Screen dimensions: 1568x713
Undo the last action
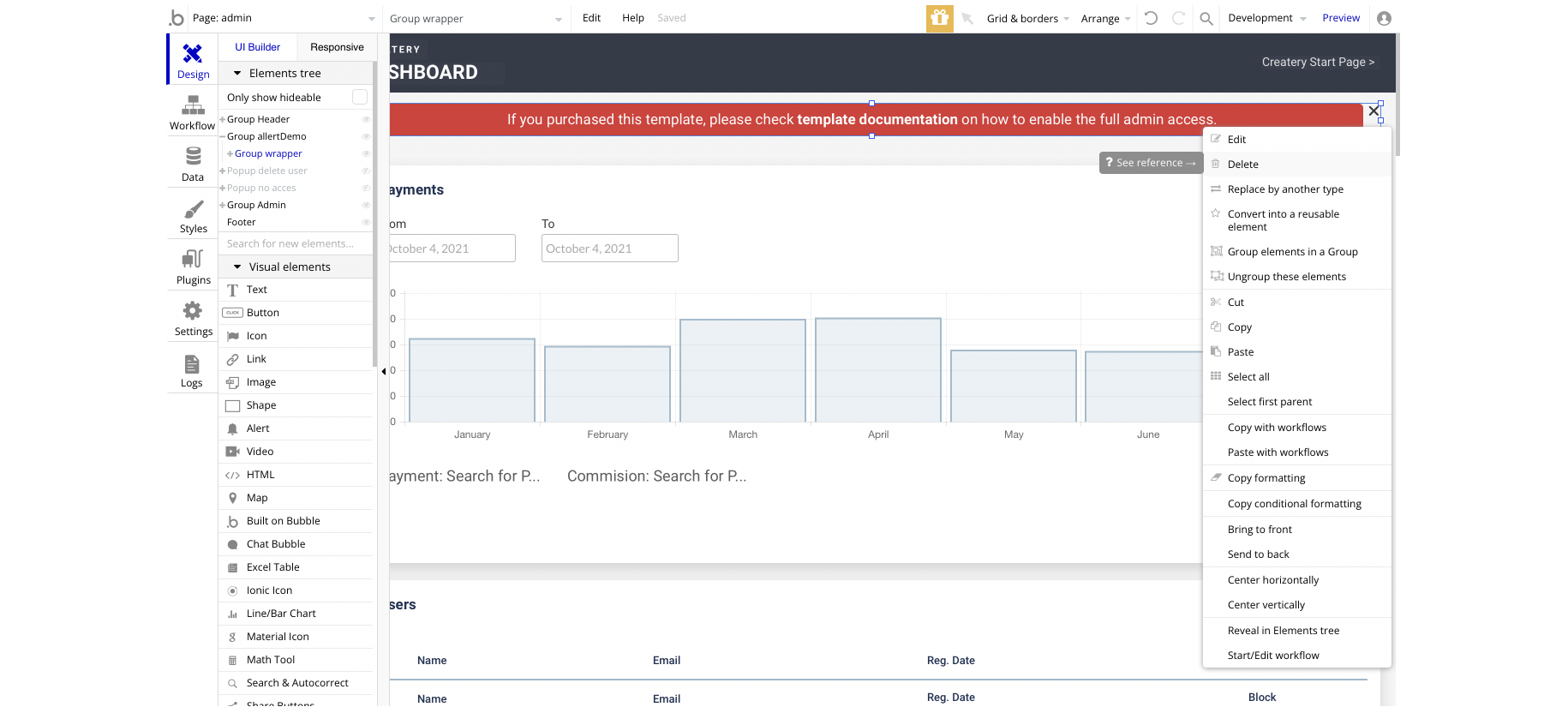pyautogui.click(x=1151, y=18)
